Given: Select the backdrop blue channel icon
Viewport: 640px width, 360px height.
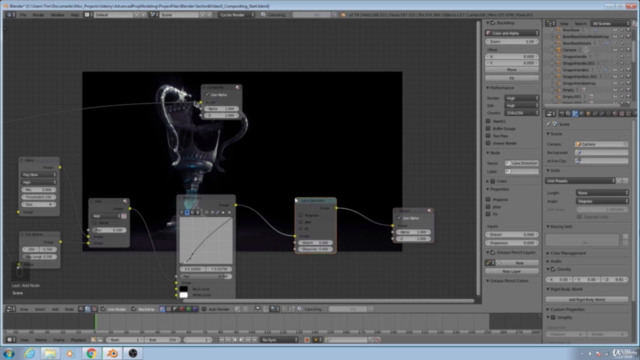Looking at the screenshot, I should [195, 309].
